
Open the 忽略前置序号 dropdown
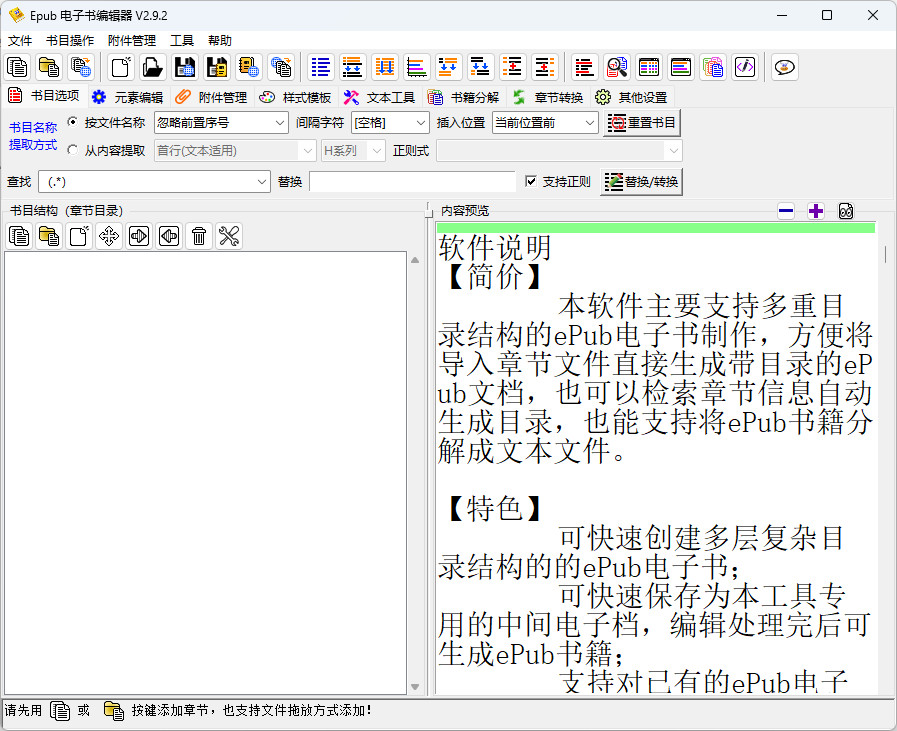click(x=221, y=122)
